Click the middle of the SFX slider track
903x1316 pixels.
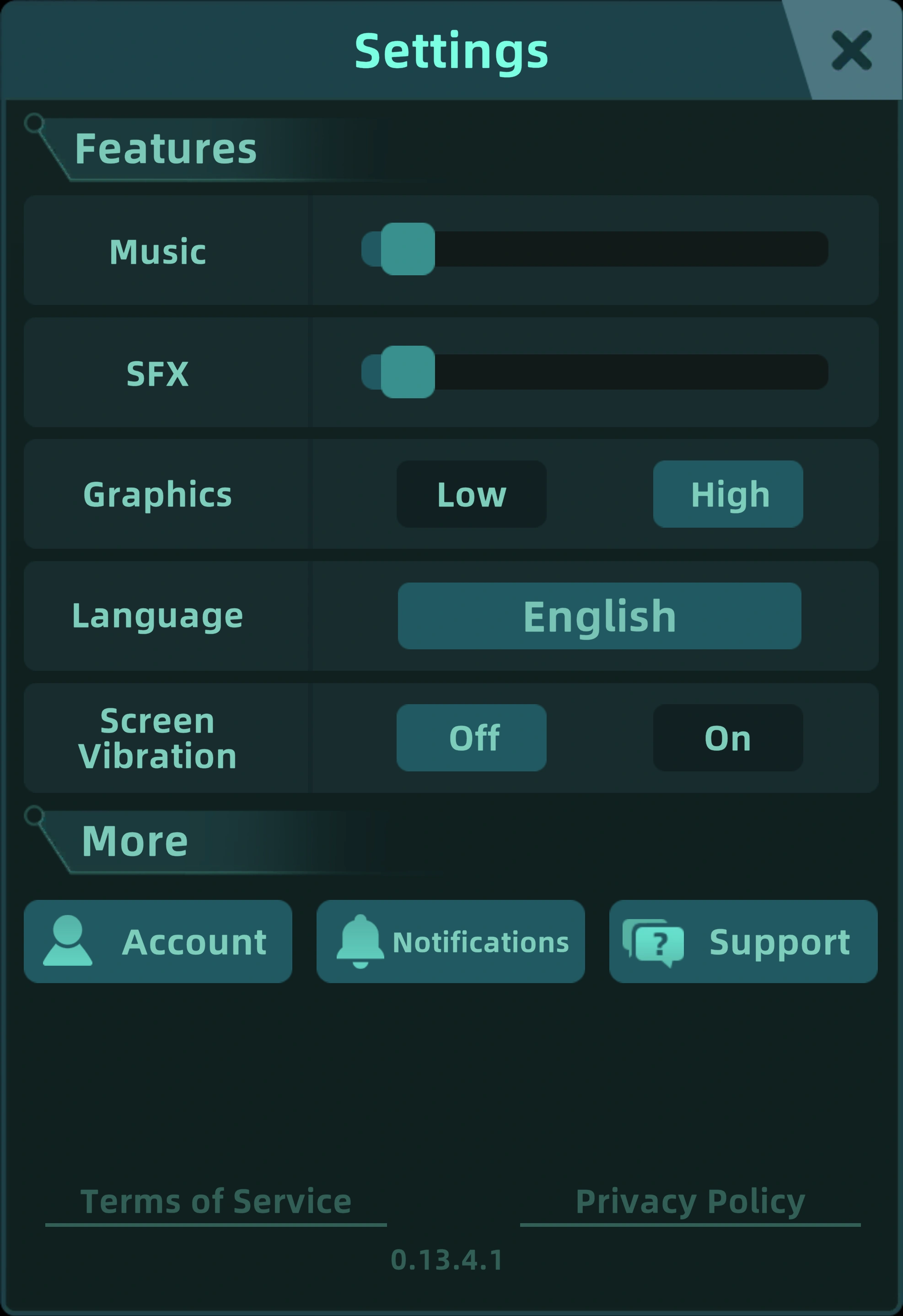595,372
